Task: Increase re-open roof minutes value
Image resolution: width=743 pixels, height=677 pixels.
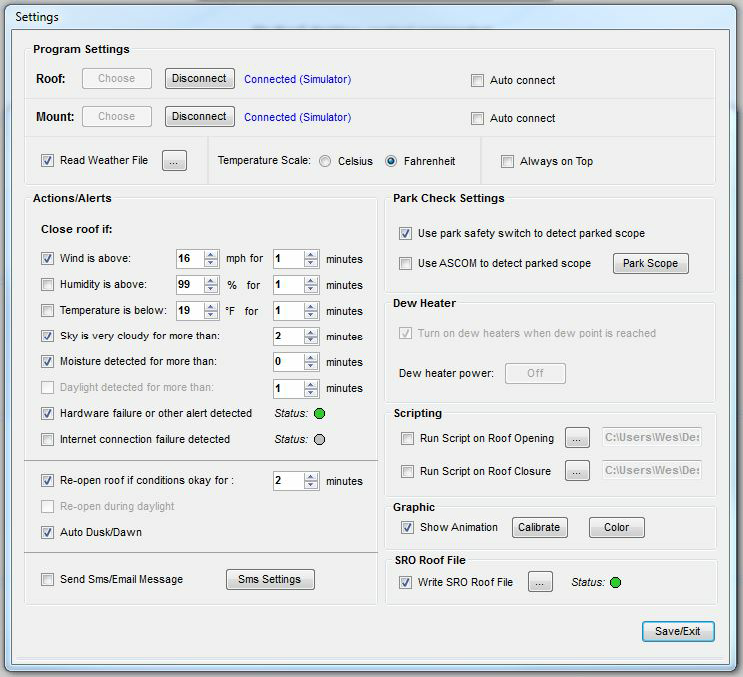Action: 309,477
